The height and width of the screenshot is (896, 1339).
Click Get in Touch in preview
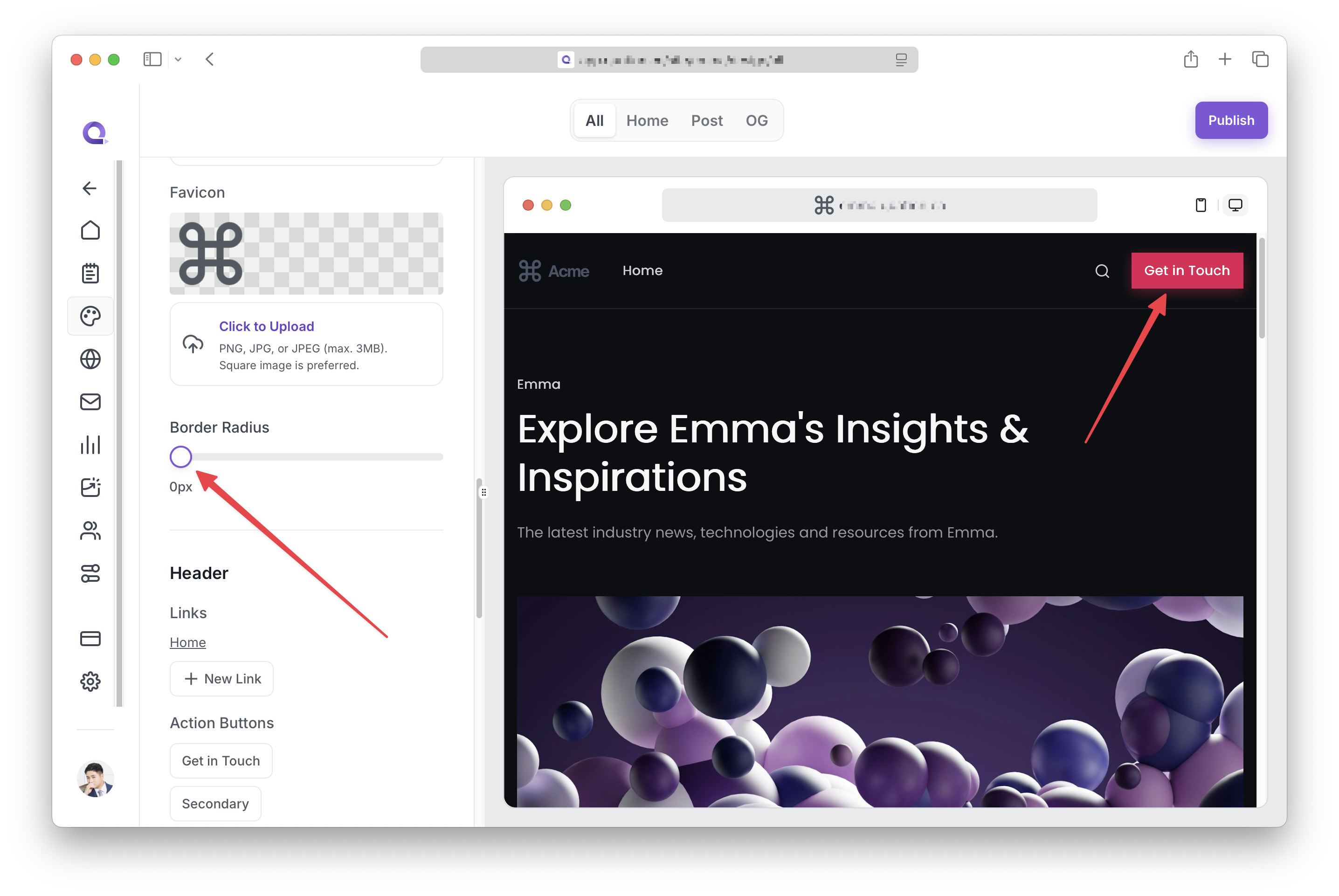(1187, 271)
